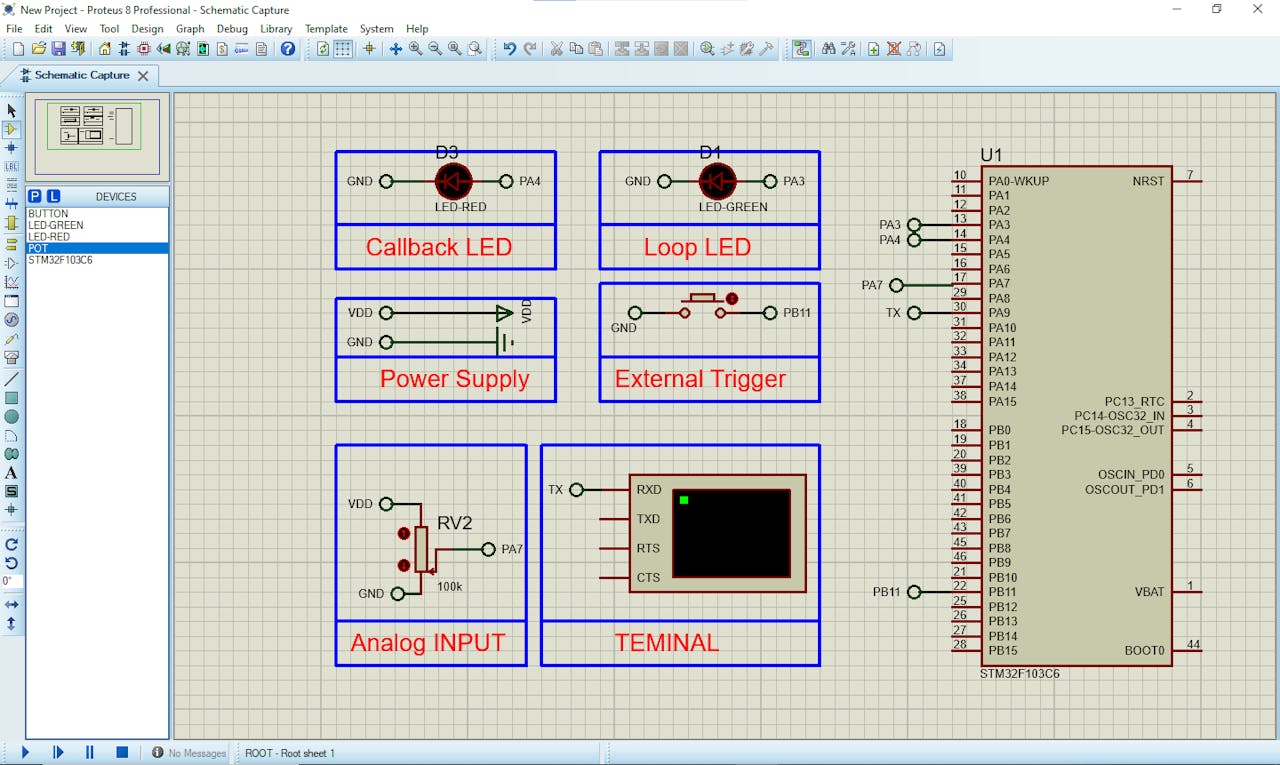Screen dimensions: 1280x765
Task: Toggle the grid display button
Action: 343,49
